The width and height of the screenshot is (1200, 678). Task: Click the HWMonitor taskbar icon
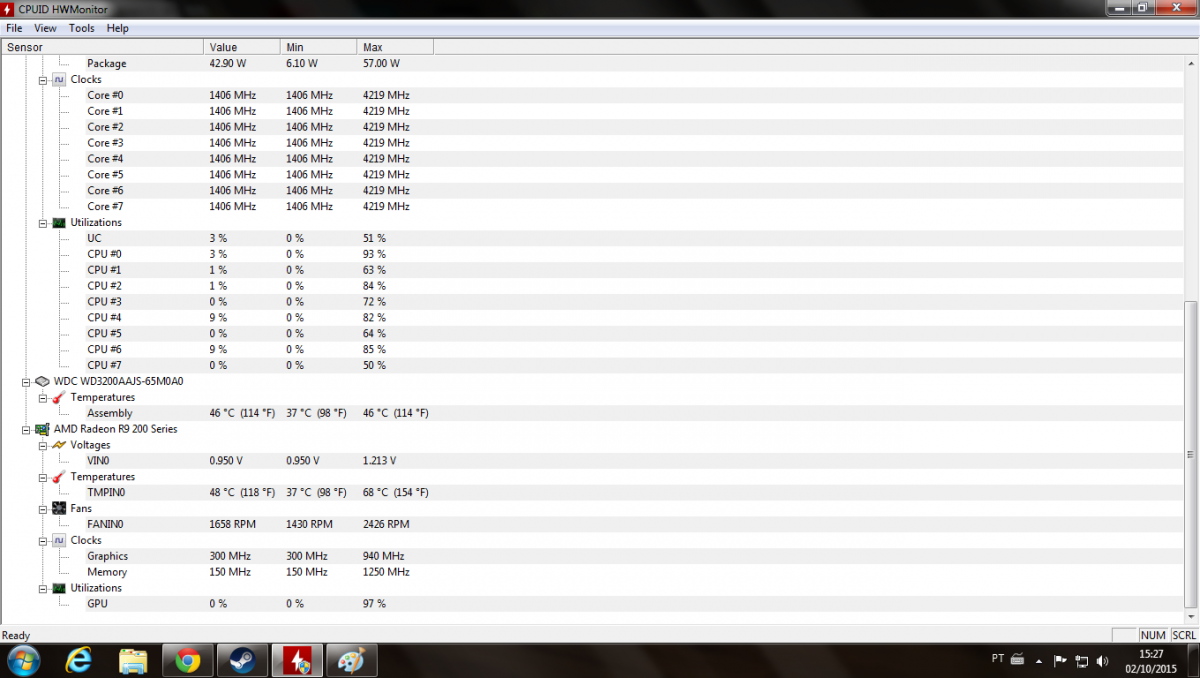point(296,661)
